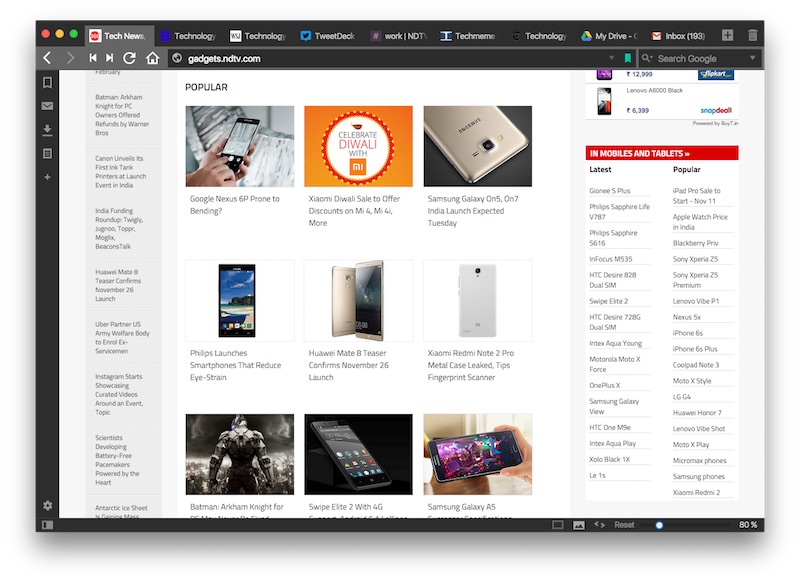Image resolution: width=800 pixels, height=583 pixels.
Task: Toggle tab tiling in status bar
Action: (x=558, y=525)
